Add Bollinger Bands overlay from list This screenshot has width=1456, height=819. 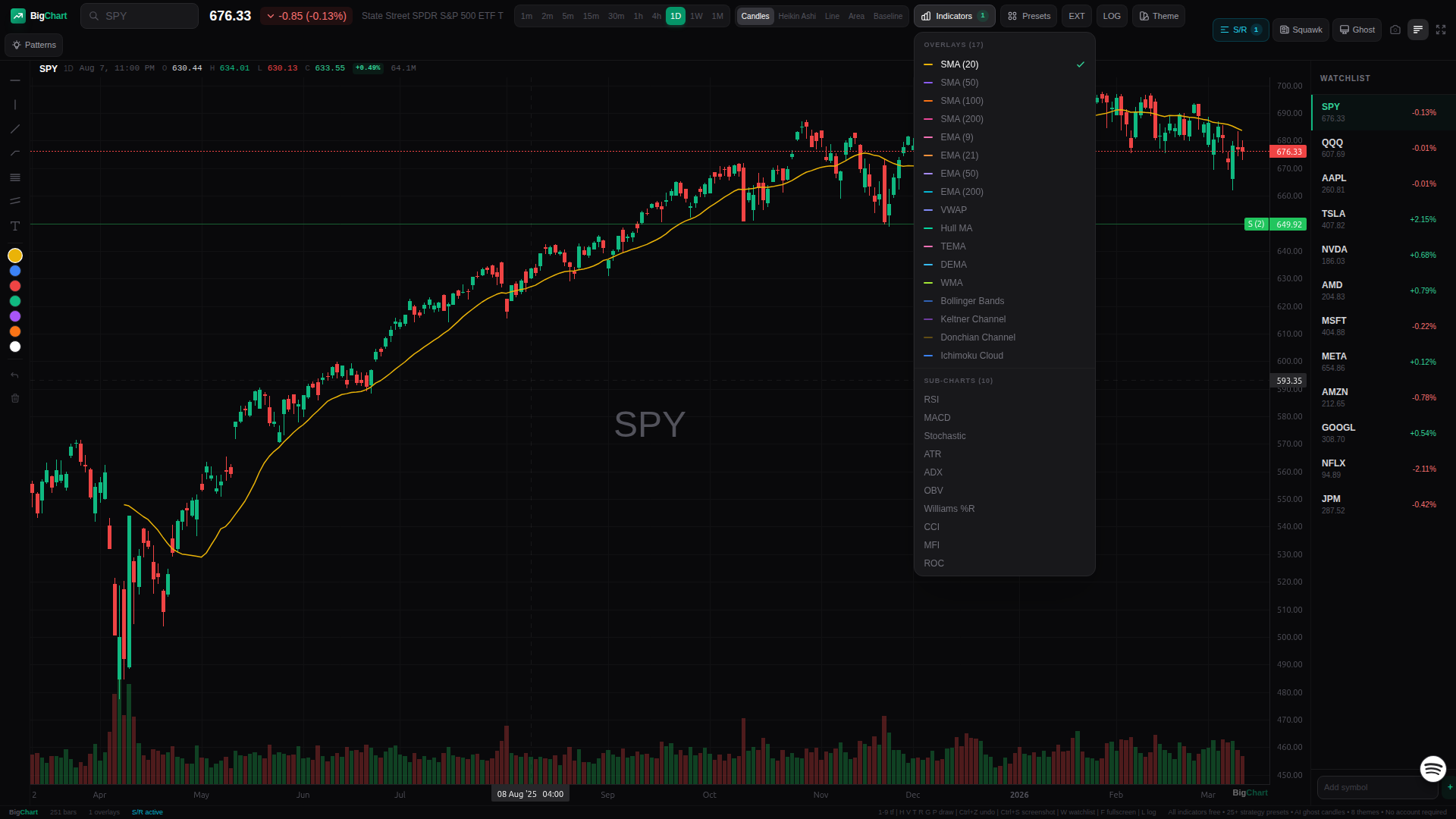972,301
